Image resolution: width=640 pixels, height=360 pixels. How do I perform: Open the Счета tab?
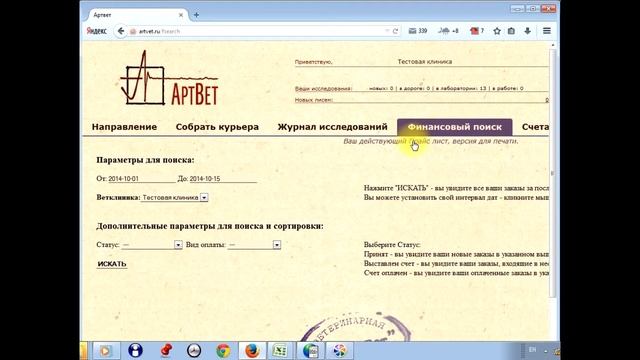point(535,127)
